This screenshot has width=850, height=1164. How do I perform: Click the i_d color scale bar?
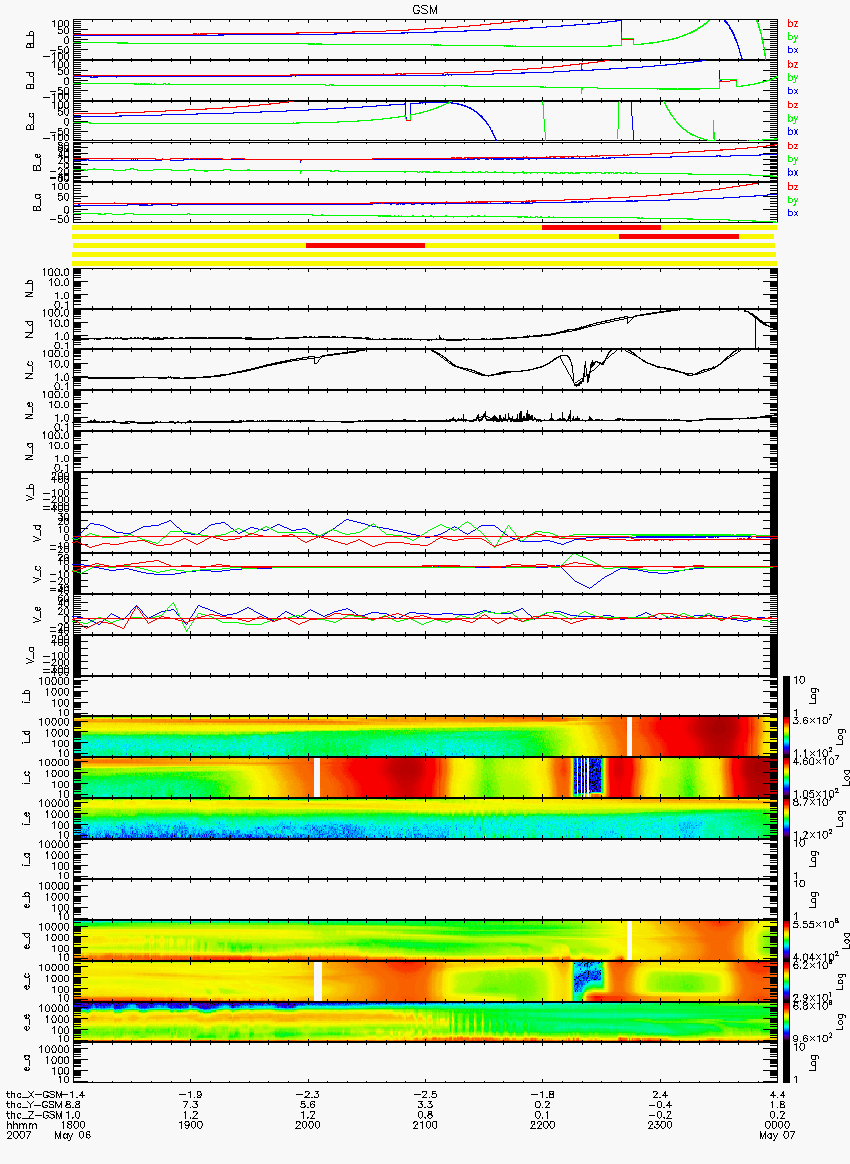(x=786, y=736)
